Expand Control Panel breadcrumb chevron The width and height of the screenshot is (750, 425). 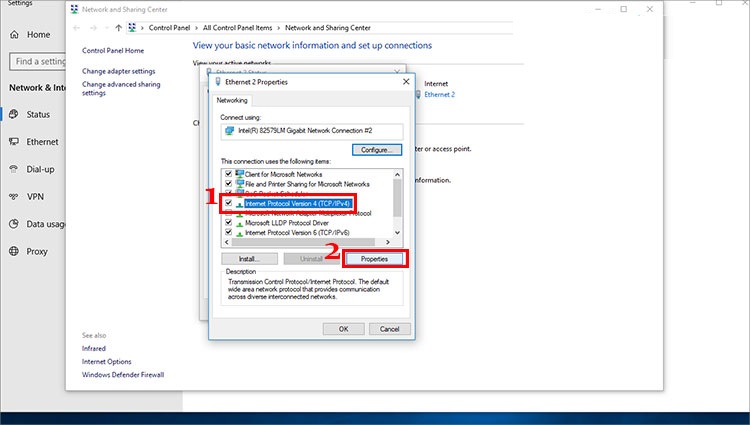click(x=196, y=28)
